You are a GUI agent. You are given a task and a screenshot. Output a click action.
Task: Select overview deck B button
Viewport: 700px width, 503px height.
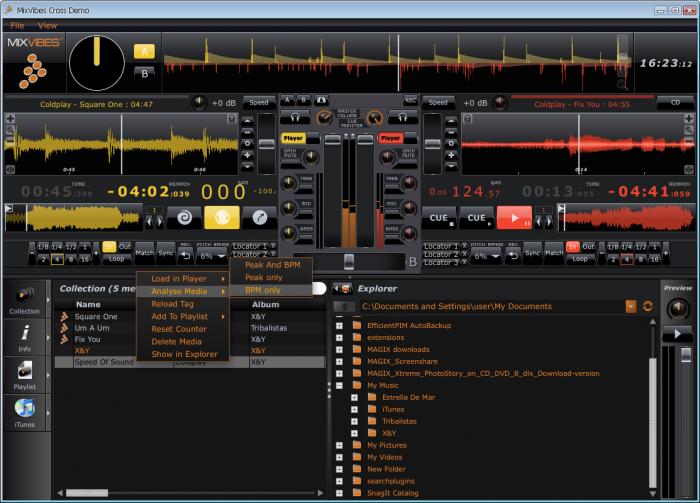144,73
